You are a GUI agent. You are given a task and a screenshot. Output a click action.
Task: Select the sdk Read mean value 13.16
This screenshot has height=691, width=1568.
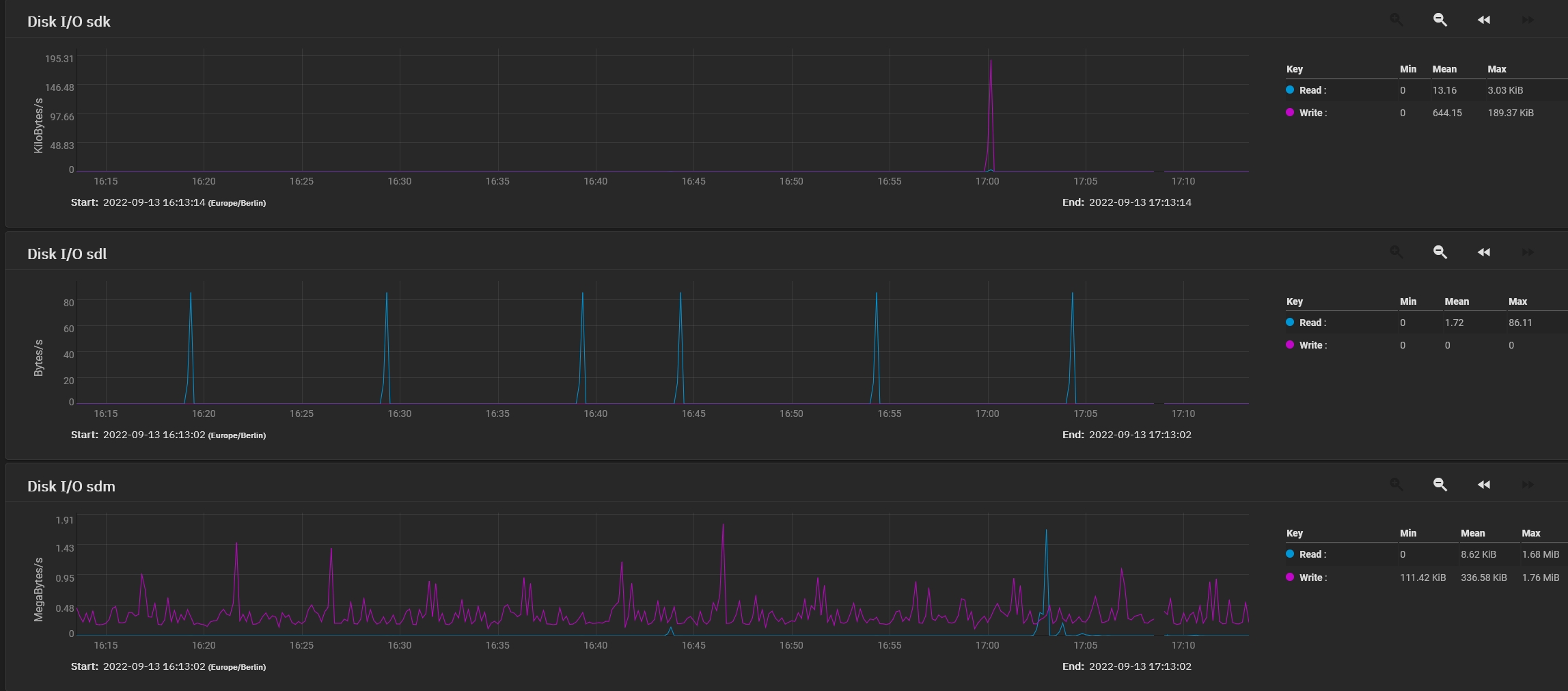(1444, 90)
